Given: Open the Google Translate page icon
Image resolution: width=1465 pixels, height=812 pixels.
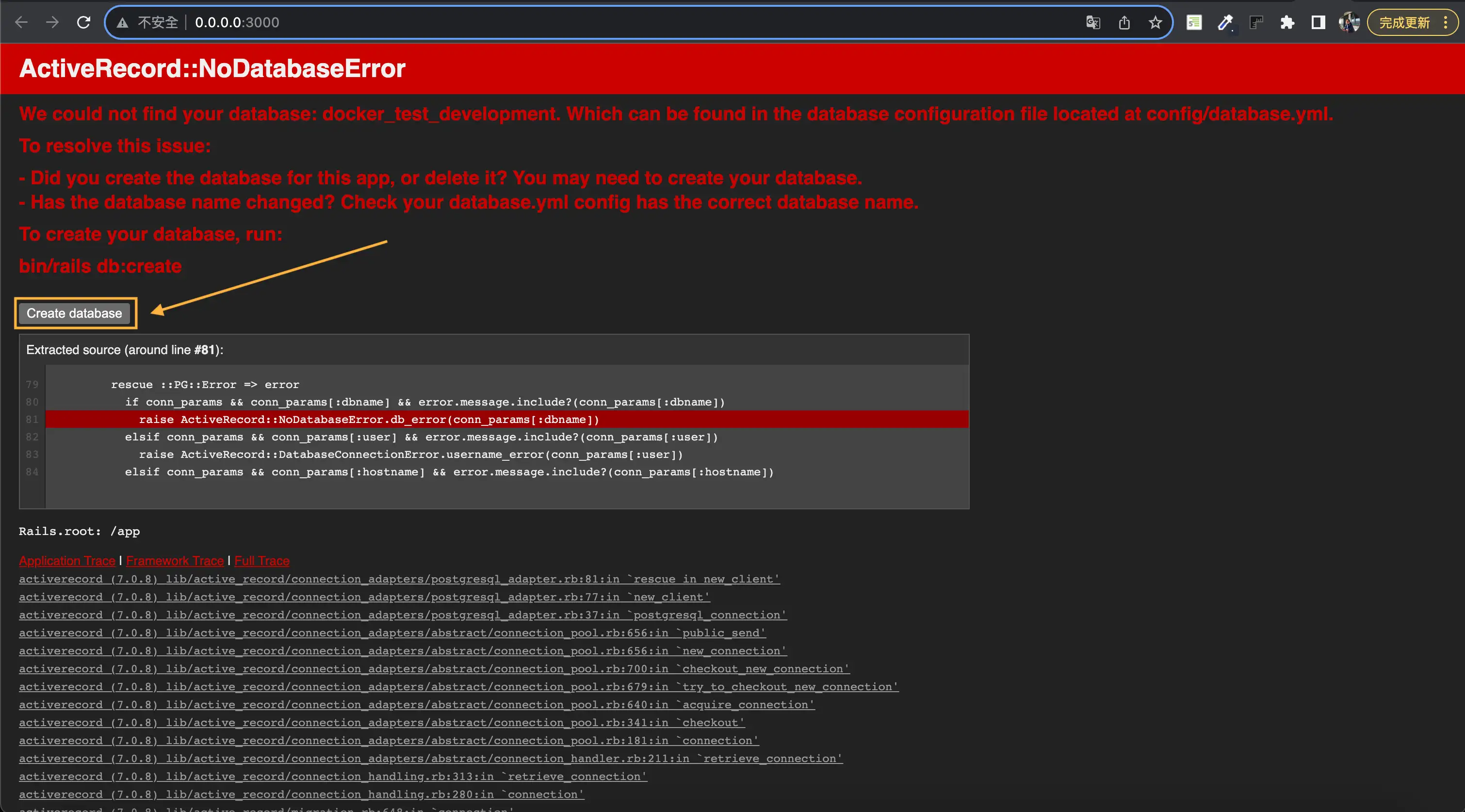Looking at the screenshot, I should [1092, 22].
